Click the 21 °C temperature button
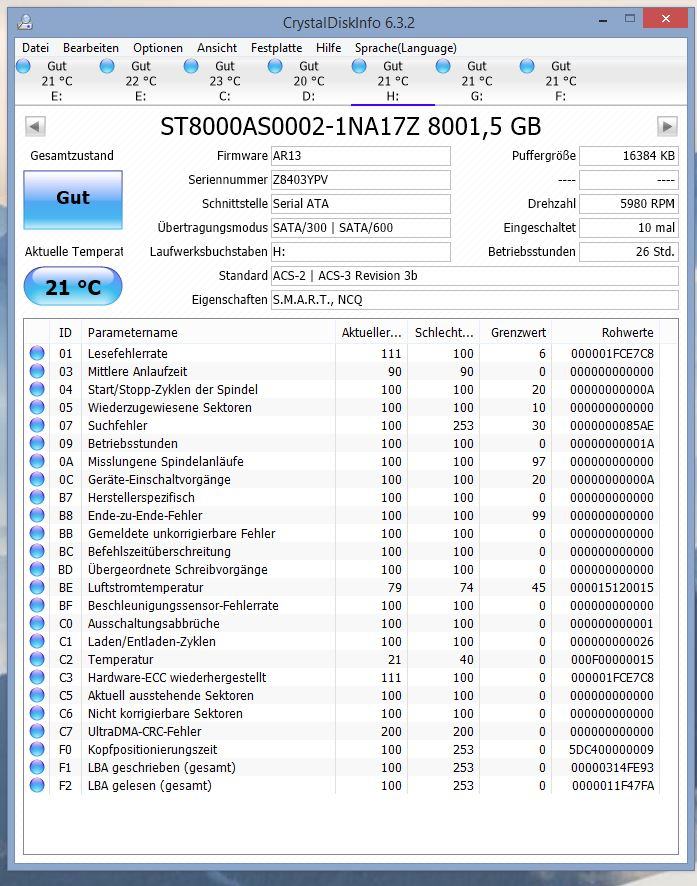This screenshot has height=886, width=697. 73,286
